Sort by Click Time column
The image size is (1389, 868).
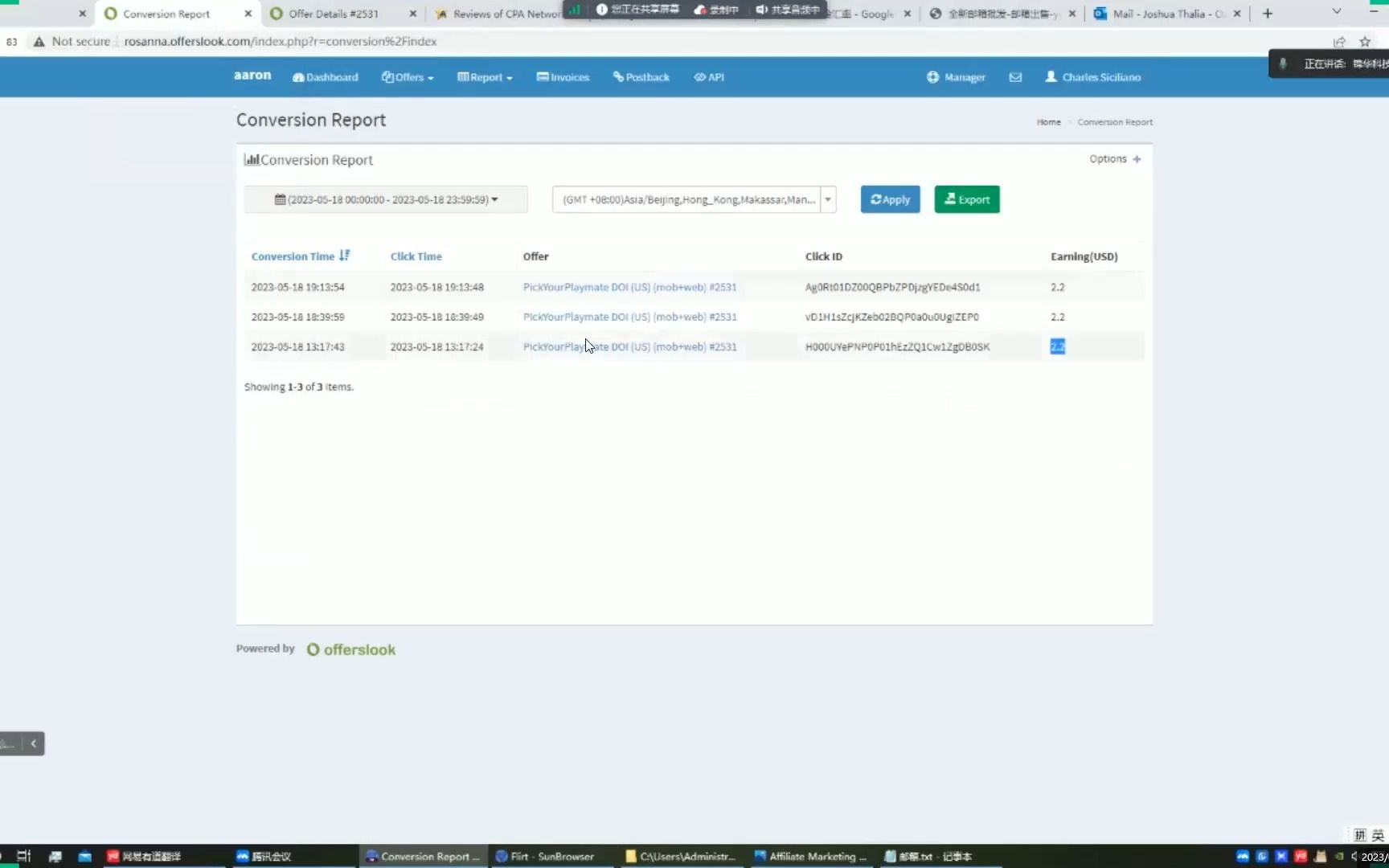click(416, 256)
